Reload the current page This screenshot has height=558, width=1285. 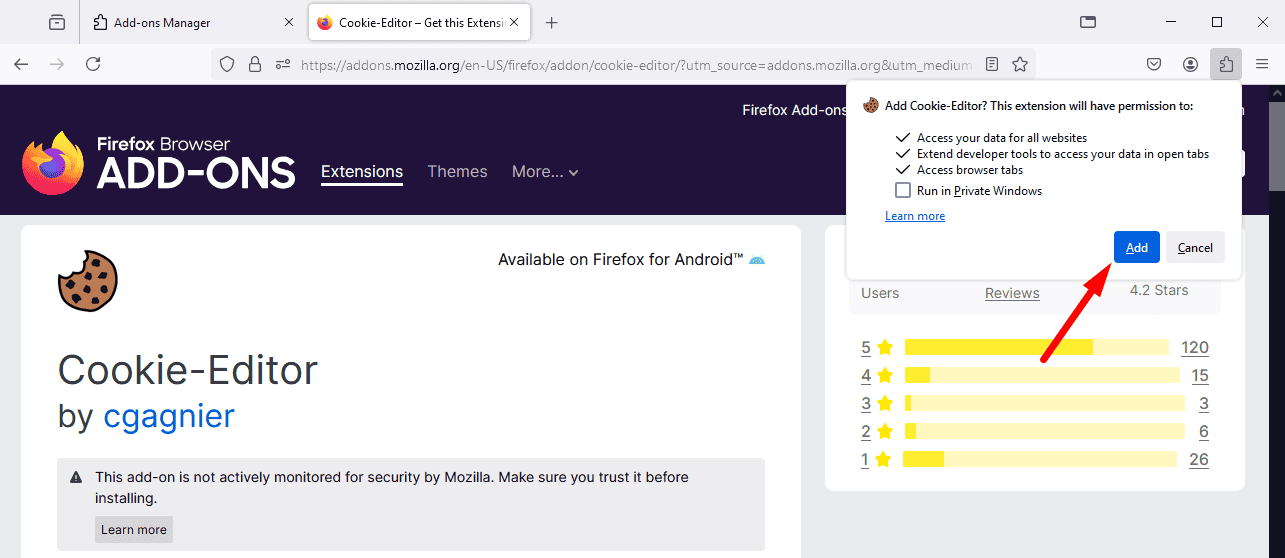(x=93, y=64)
